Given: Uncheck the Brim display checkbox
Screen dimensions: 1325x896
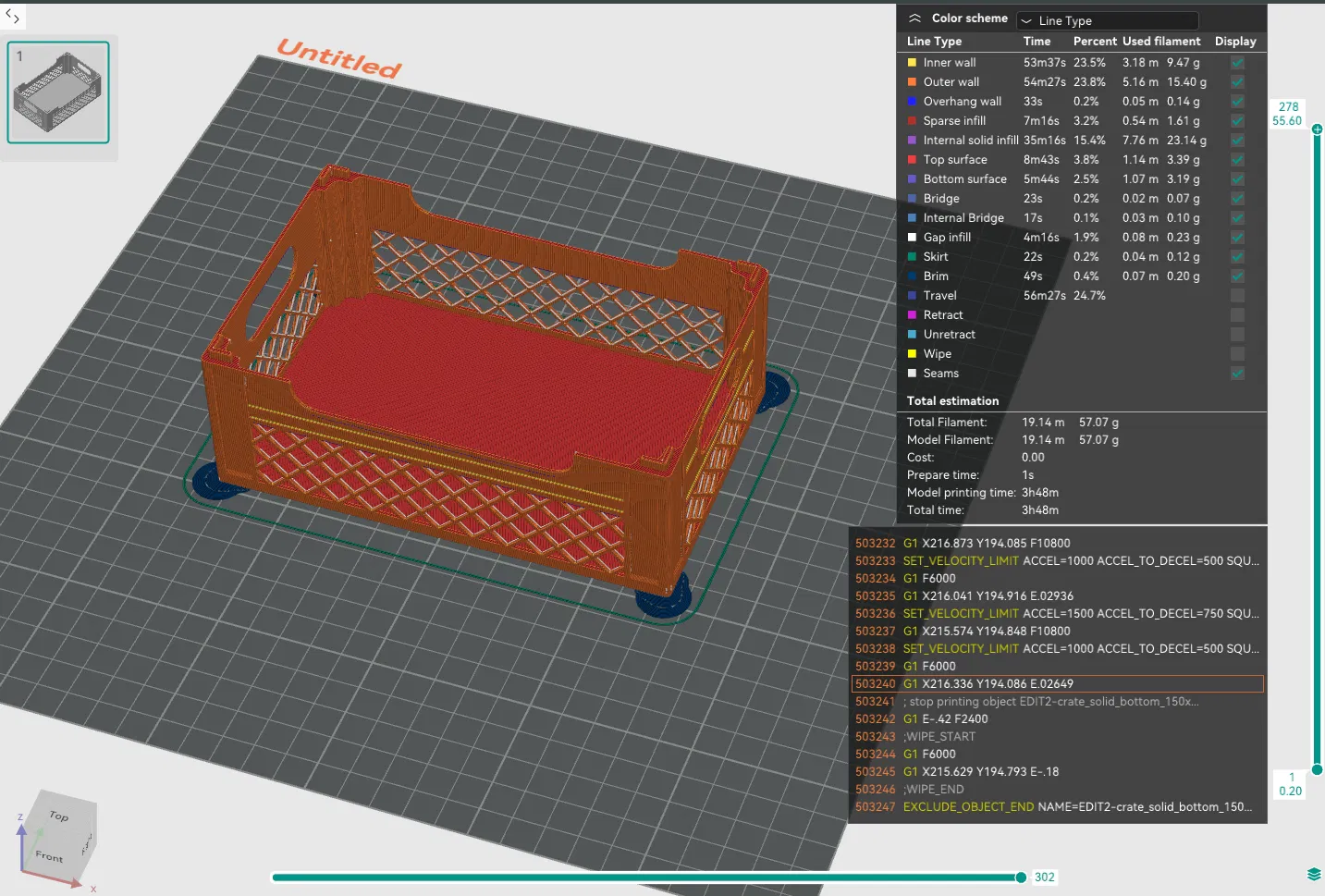Looking at the screenshot, I should click(x=1237, y=276).
